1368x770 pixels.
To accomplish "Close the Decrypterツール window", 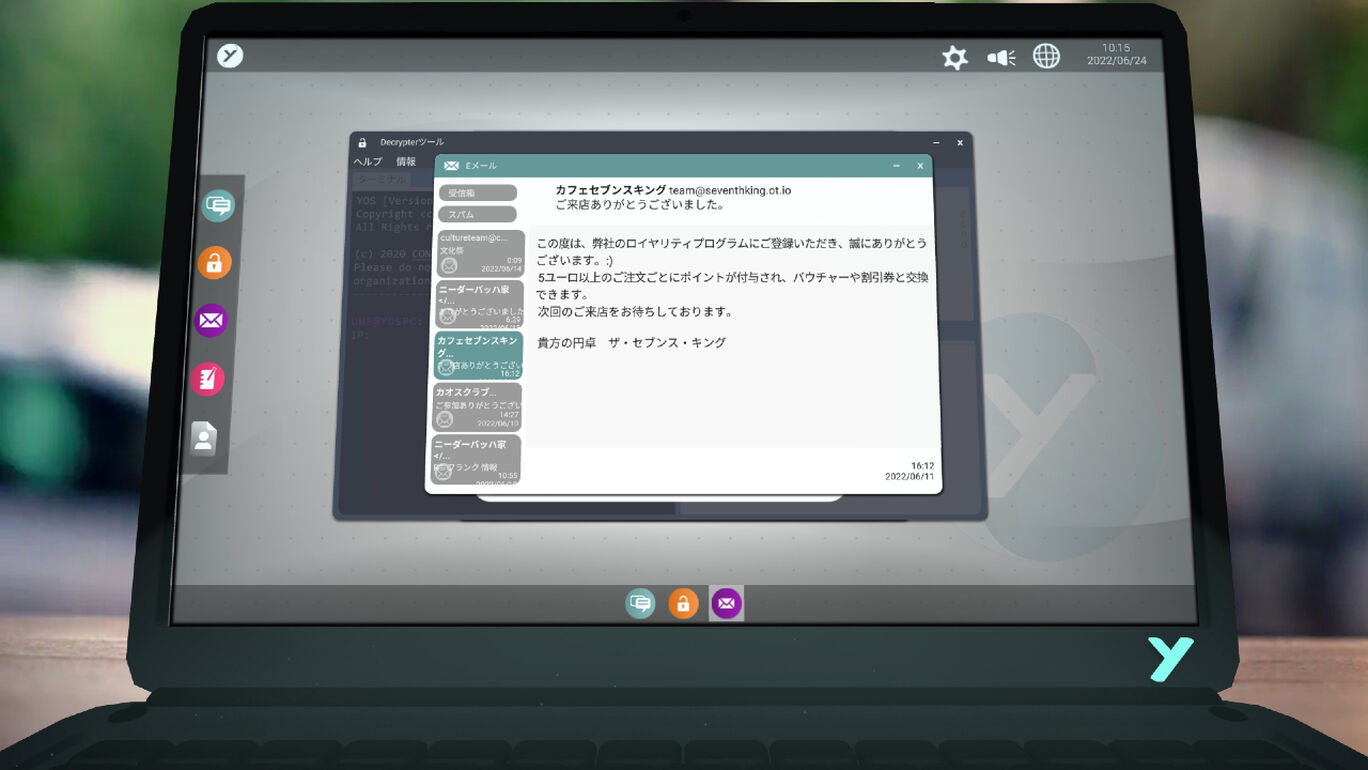I will 960,143.
